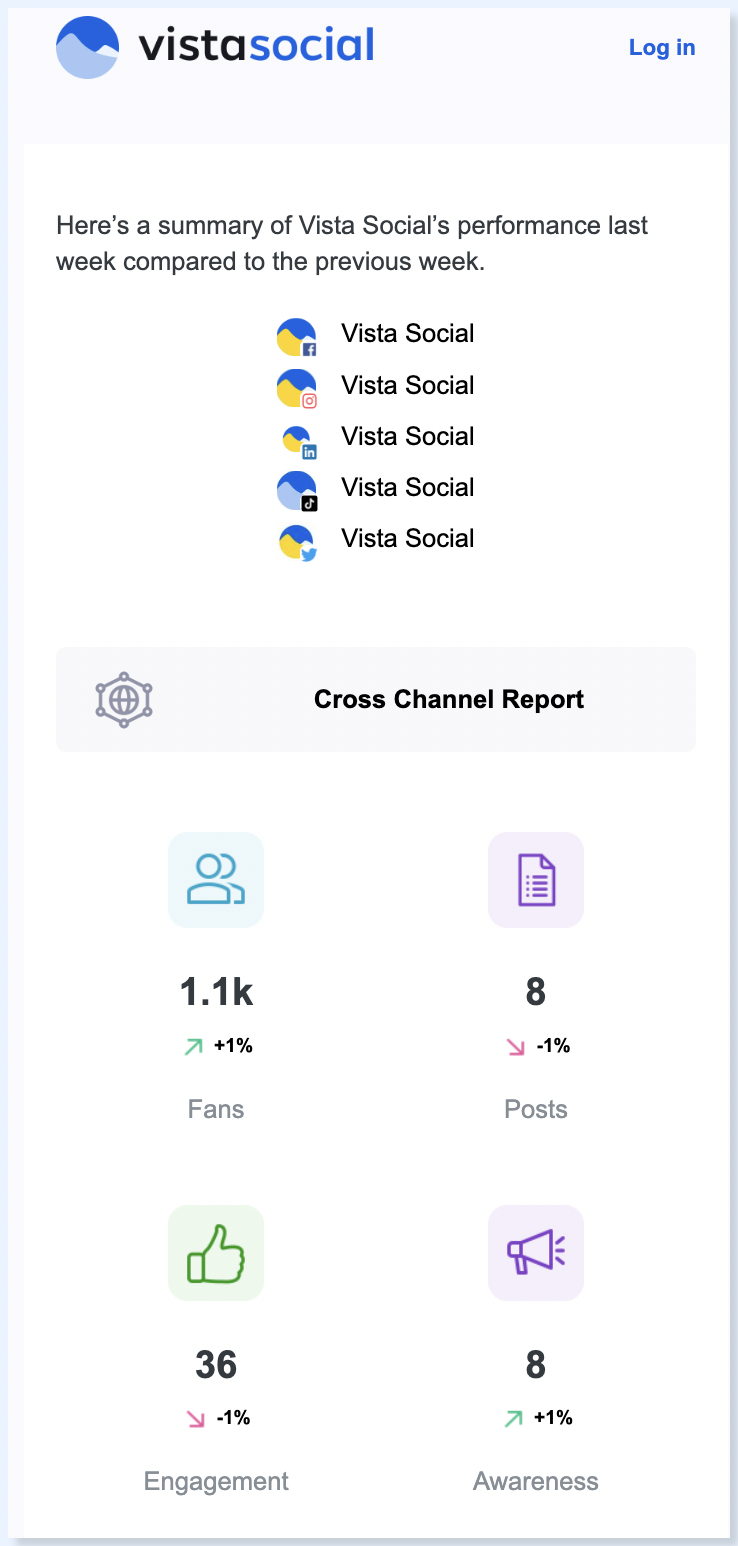The width and height of the screenshot is (738, 1546).
Task: Click the Fans label
Action: click(x=216, y=1109)
